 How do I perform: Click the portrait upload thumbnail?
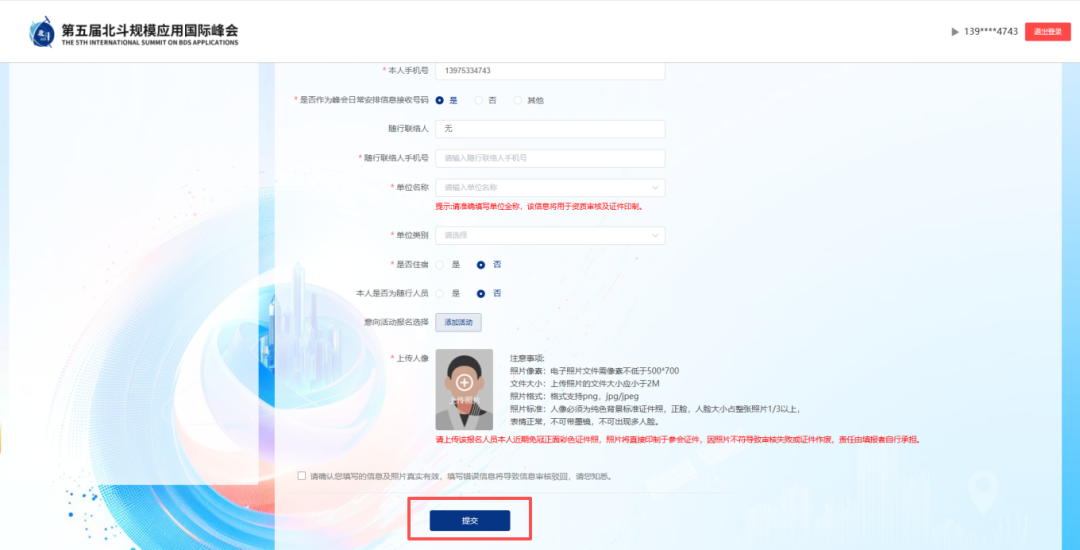point(464,390)
